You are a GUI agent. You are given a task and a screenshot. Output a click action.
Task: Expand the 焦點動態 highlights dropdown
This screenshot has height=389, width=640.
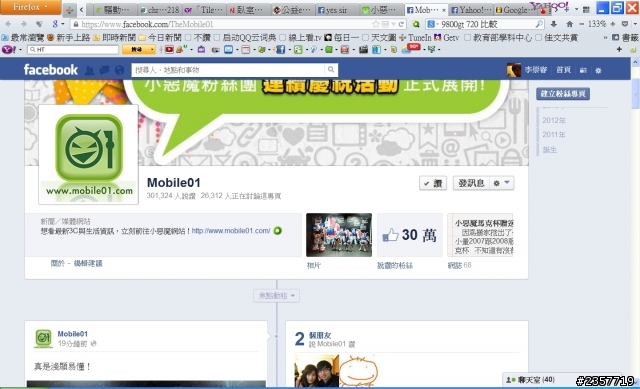click(277, 296)
